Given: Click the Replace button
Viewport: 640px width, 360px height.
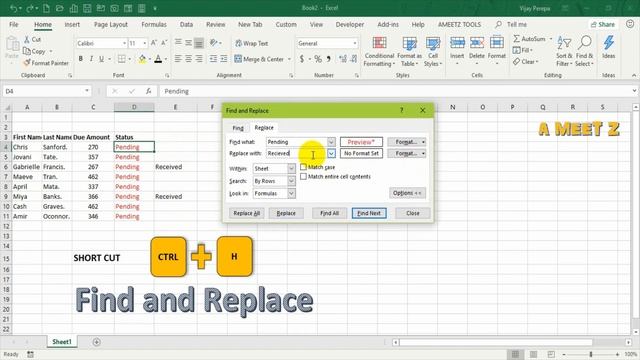Looking at the screenshot, I should pos(286,213).
